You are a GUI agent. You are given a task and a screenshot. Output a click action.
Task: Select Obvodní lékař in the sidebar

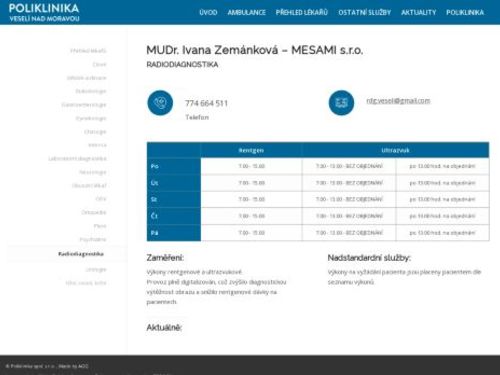89,185
